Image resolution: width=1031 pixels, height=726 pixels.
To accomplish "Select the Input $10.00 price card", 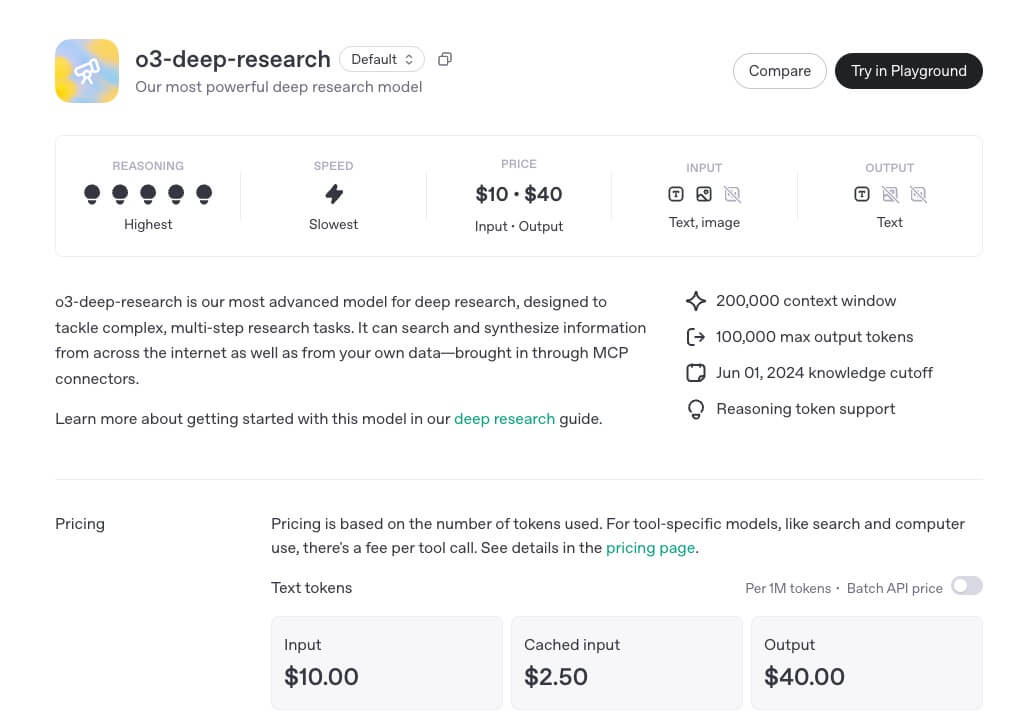I will pyautogui.click(x=387, y=663).
